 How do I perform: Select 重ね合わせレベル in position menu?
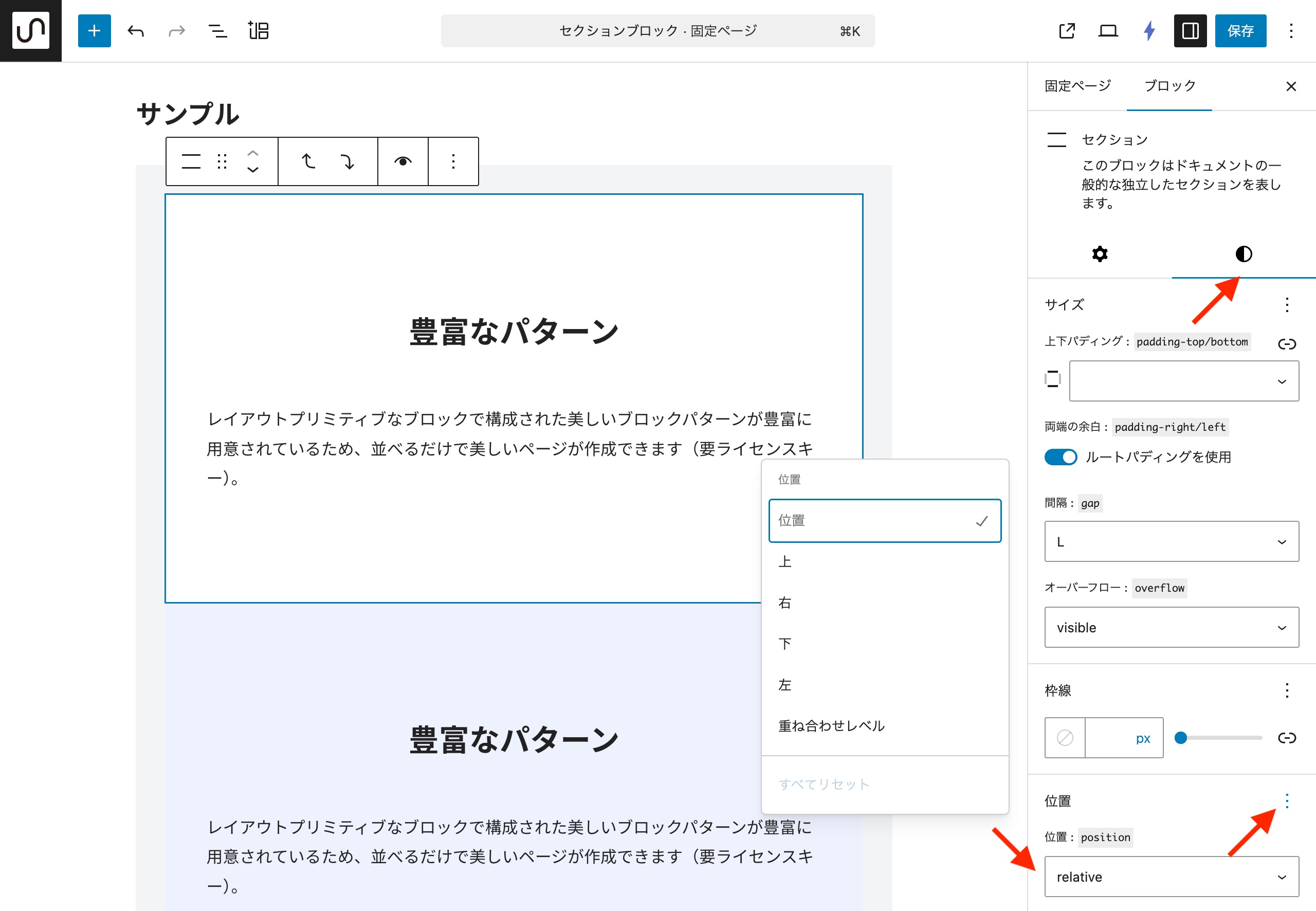pos(831,726)
